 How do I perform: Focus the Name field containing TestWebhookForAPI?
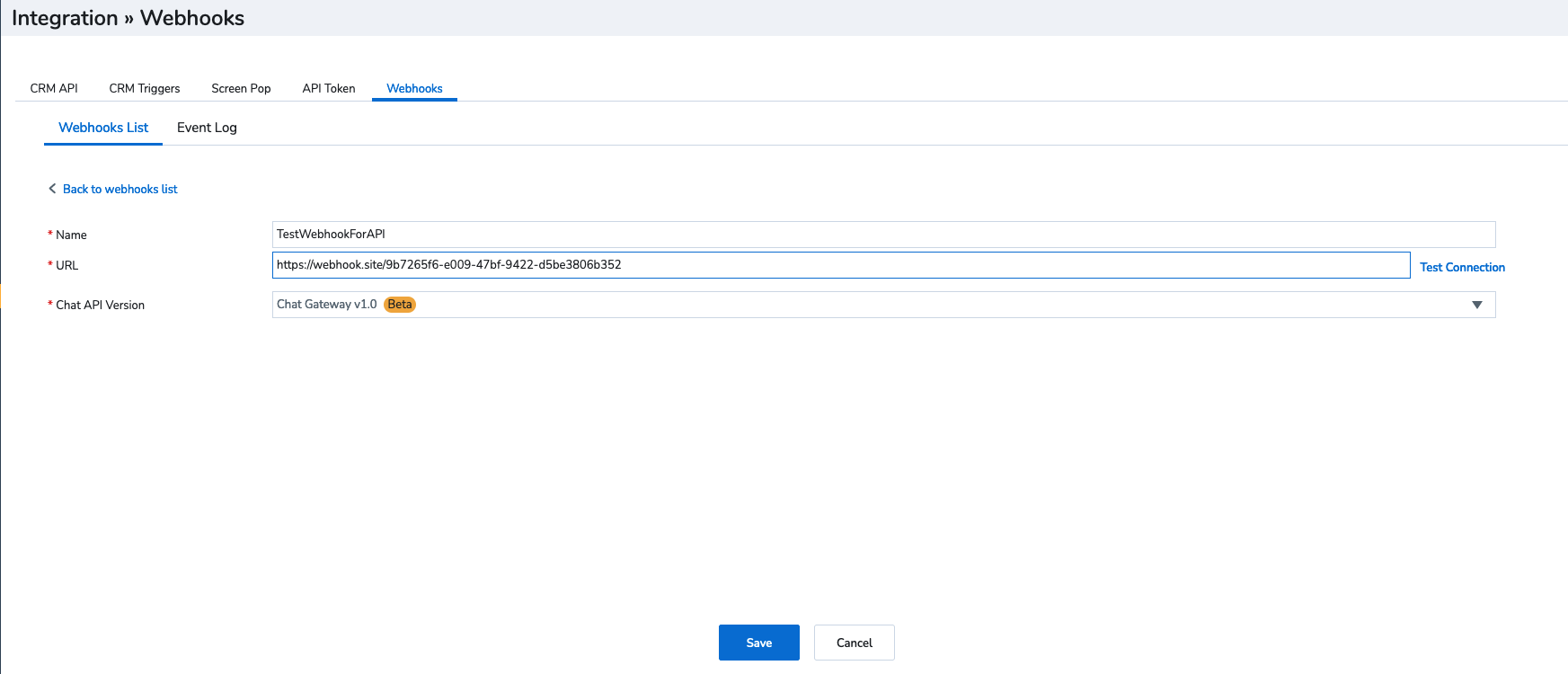pos(883,235)
